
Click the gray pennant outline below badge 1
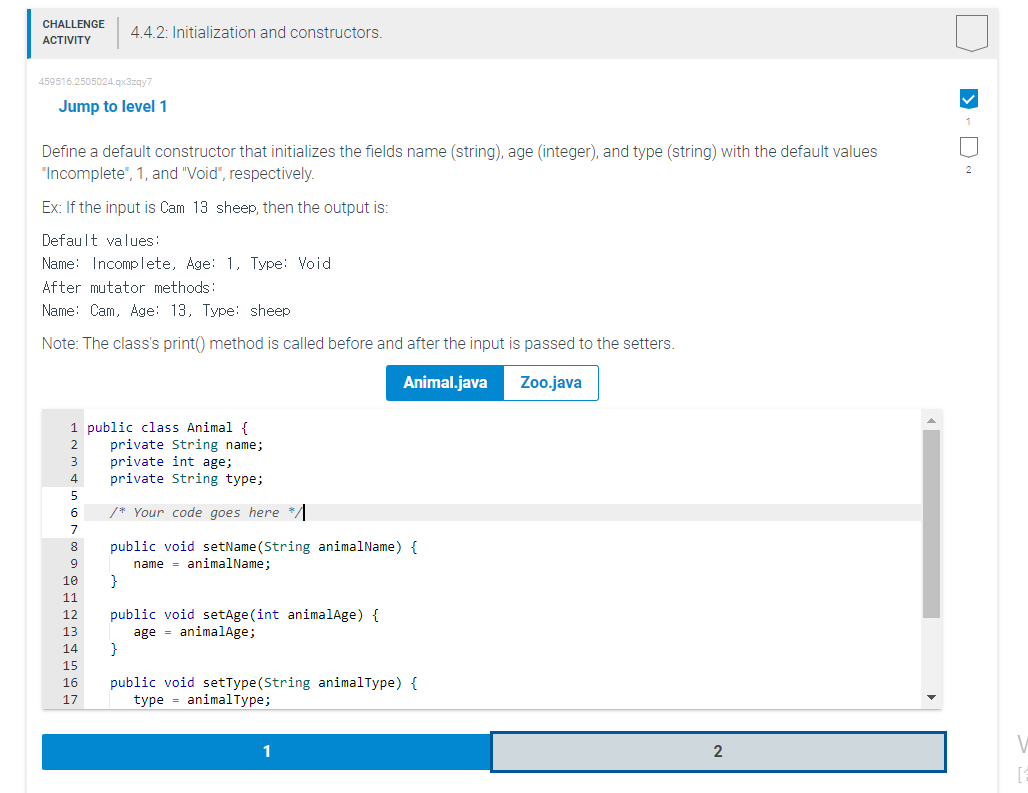click(x=968, y=145)
